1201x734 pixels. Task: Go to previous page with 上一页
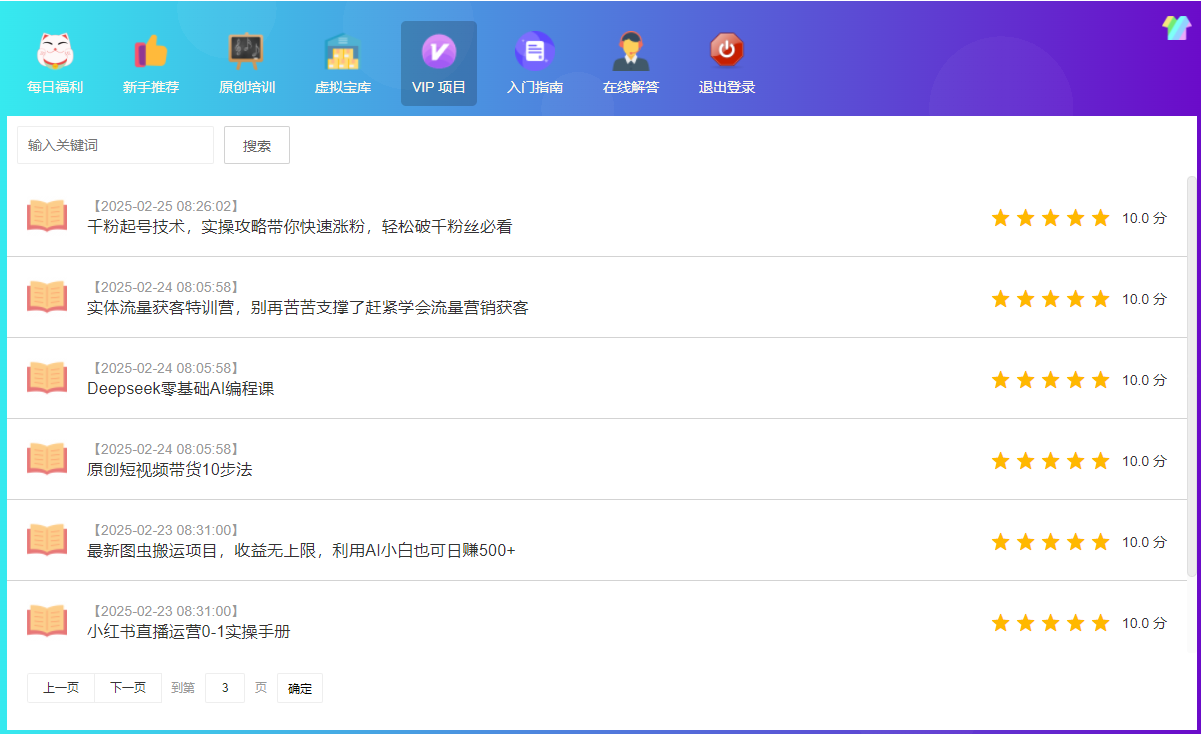tap(61, 688)
